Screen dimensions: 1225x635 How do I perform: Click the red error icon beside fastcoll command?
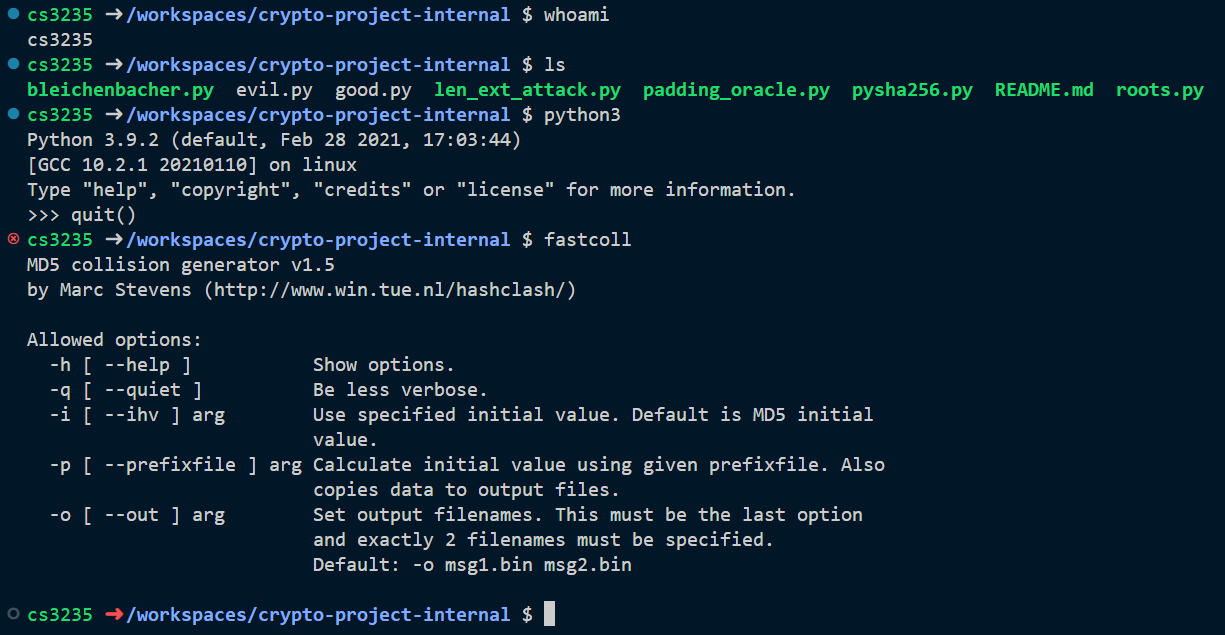click(13, 240)
